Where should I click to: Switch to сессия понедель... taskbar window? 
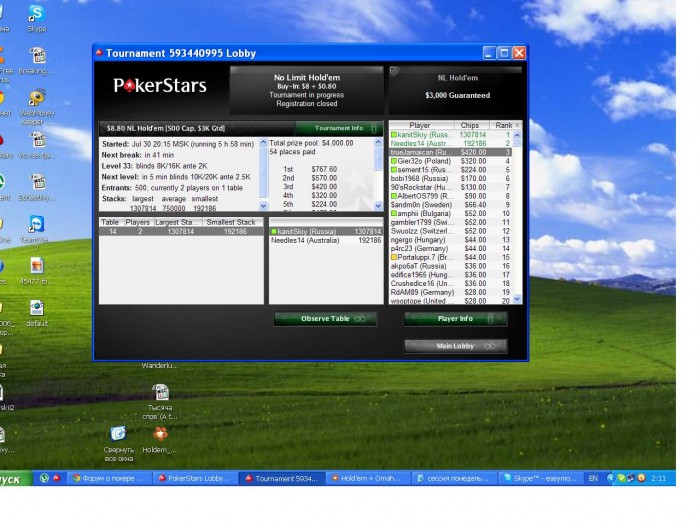click(453, 478)
